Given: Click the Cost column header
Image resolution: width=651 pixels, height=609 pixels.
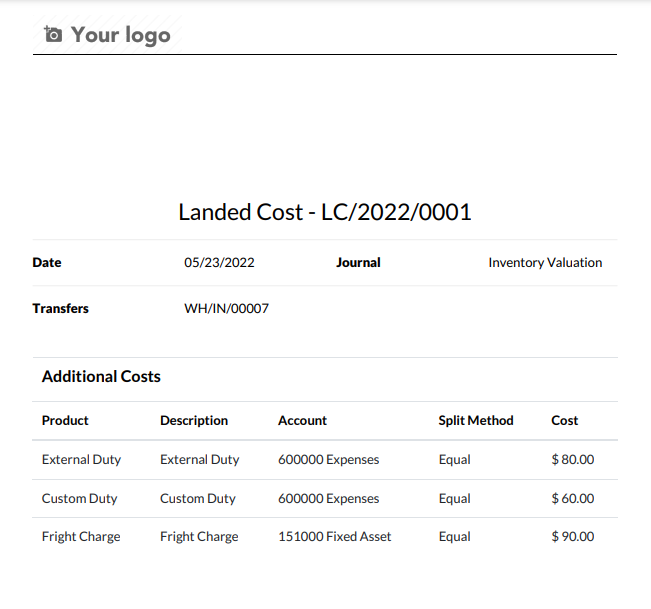Looking at the screenshot, I should point(564,421).
